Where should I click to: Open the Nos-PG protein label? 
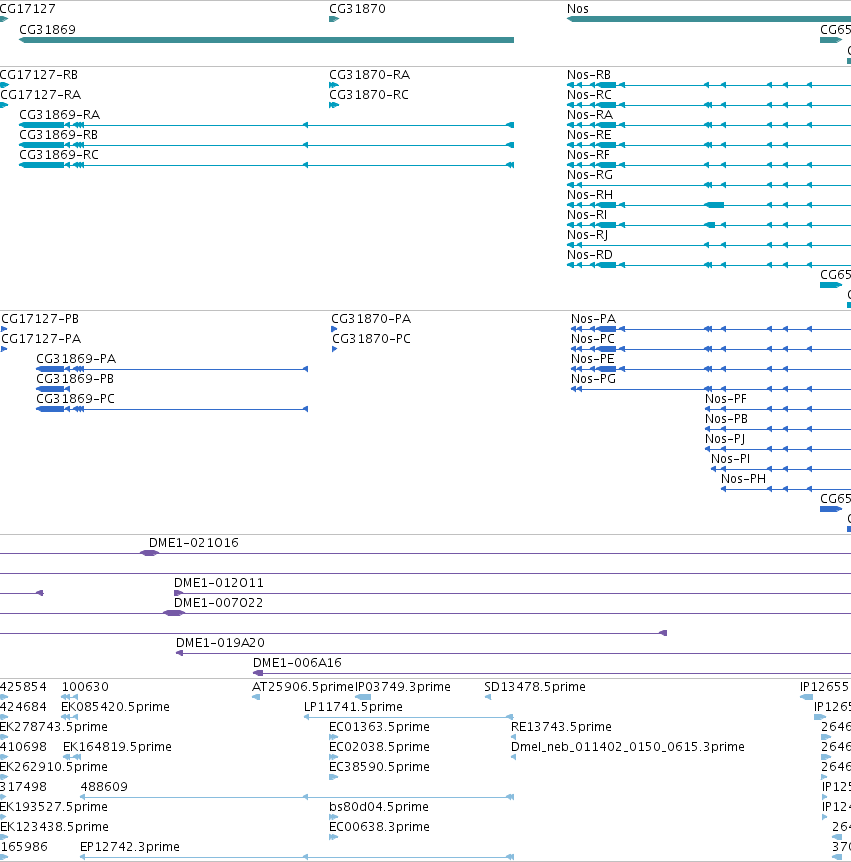point(594,379)
